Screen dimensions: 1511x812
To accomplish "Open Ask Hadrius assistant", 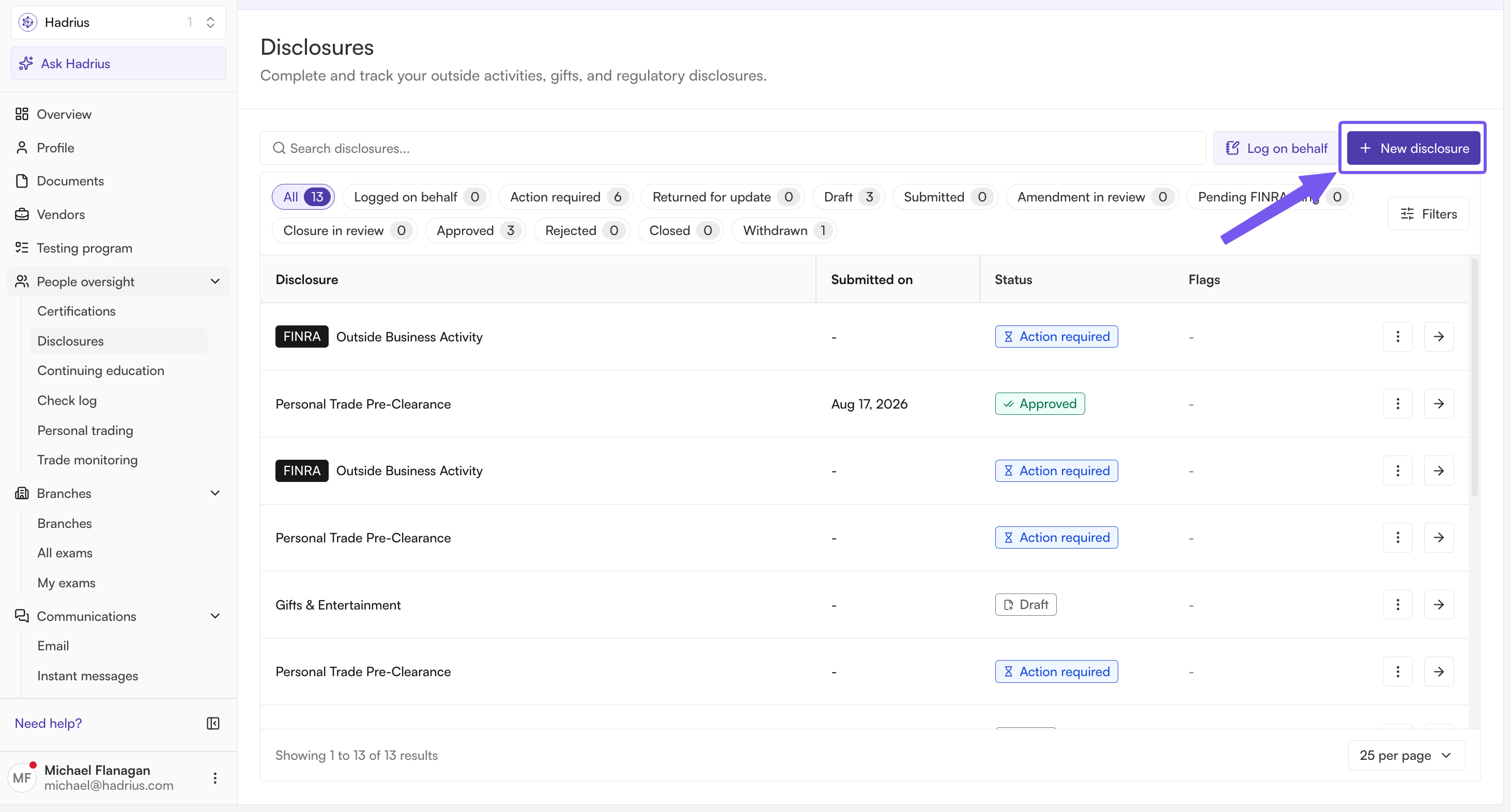I will point(118,64).
